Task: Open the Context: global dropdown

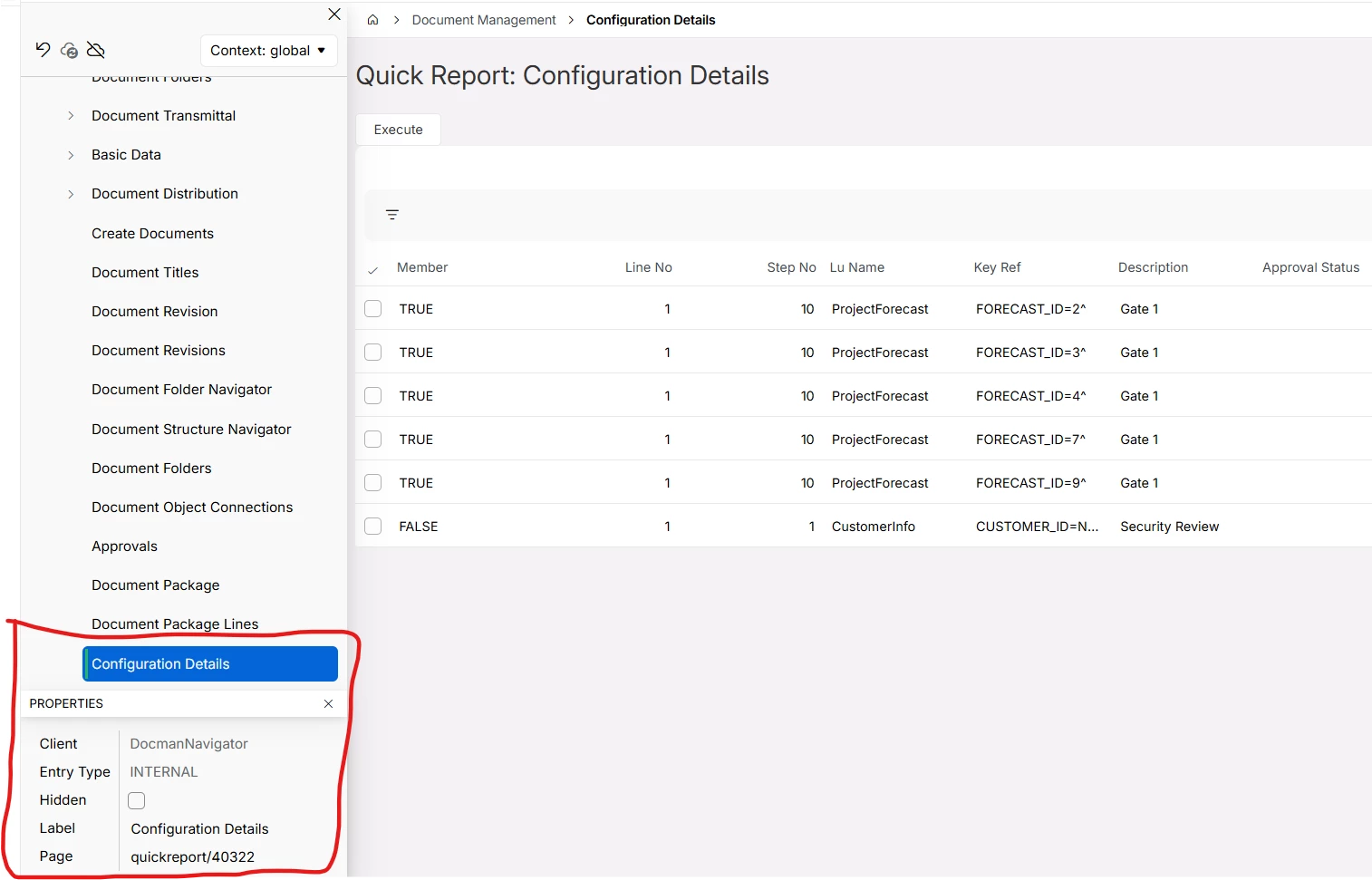Action: (268, 51)
